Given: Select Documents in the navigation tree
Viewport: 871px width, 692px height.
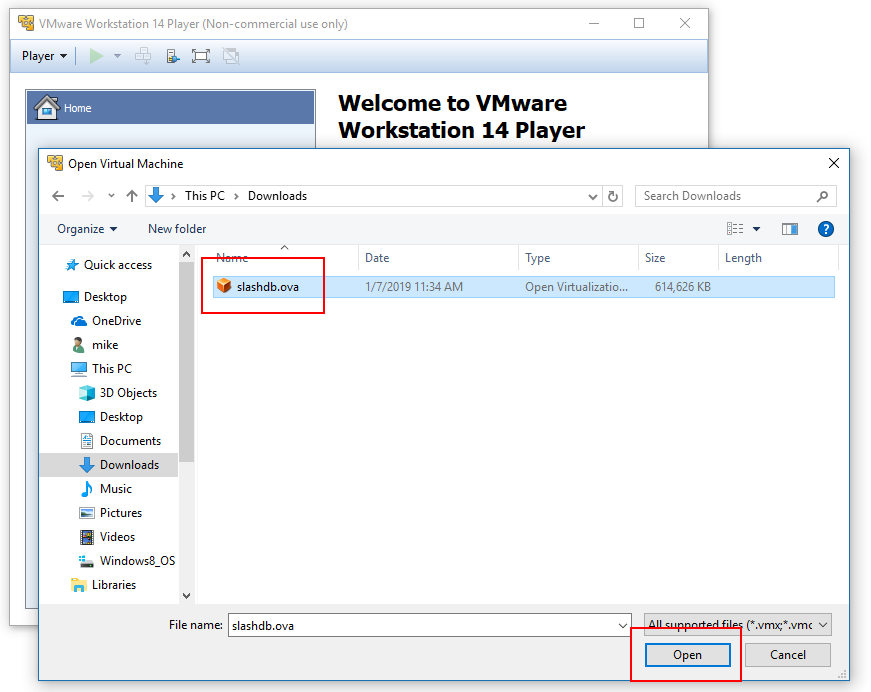Looking at the screenshot, I should tap(130, 441).
